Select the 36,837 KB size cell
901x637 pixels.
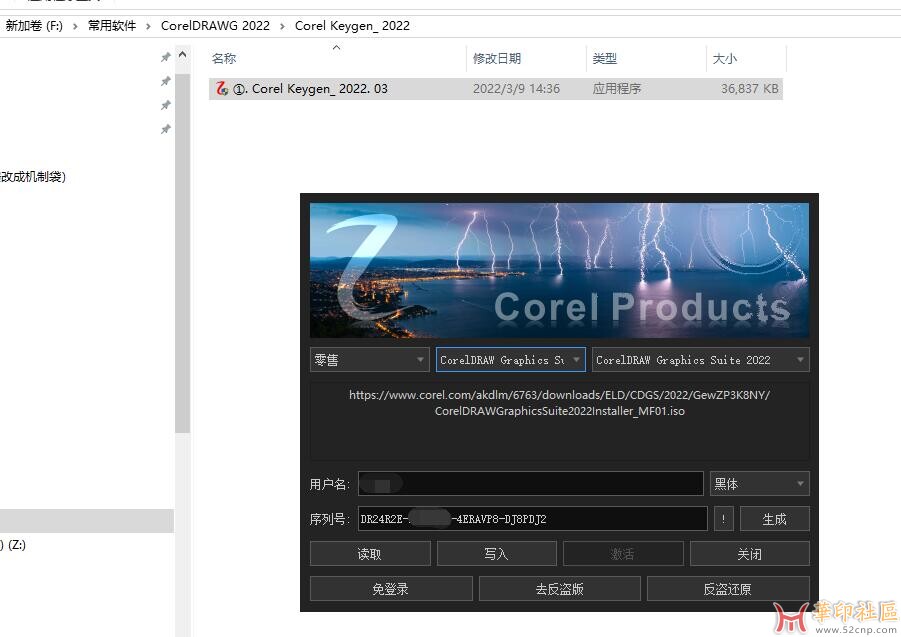[750, 88]
